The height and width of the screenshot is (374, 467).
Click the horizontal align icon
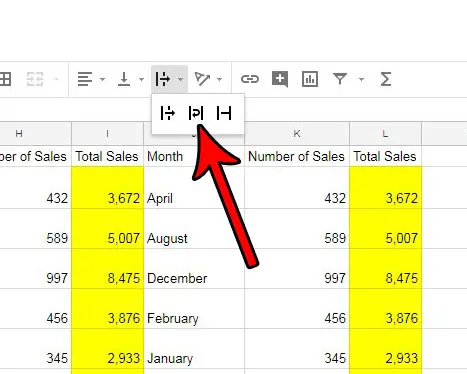click(85, 79)
